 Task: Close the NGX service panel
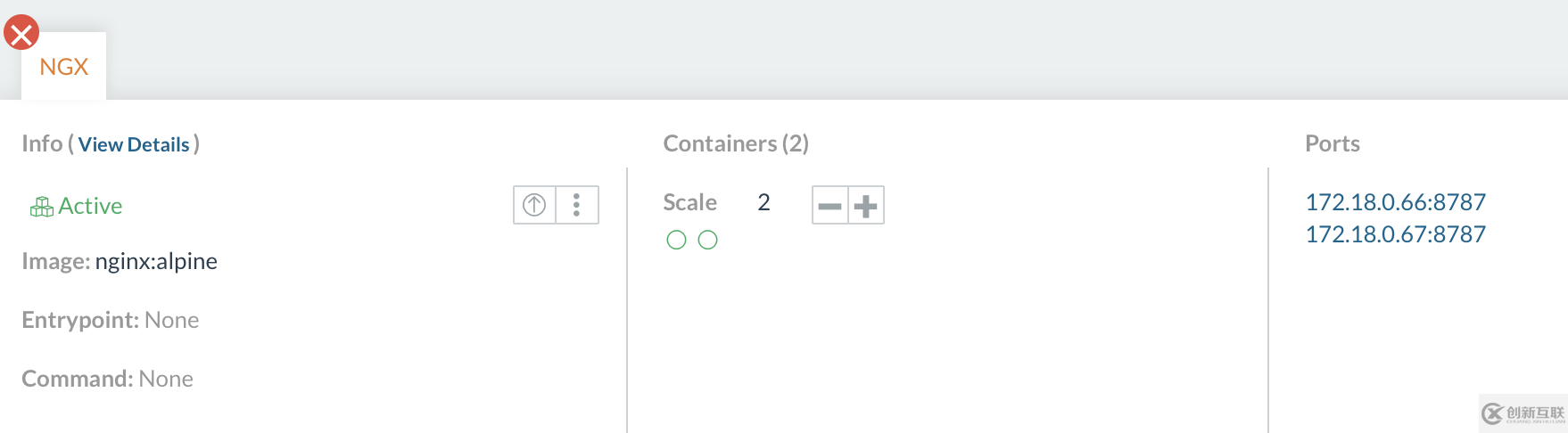pyautogui.click(x=21, y=33)
